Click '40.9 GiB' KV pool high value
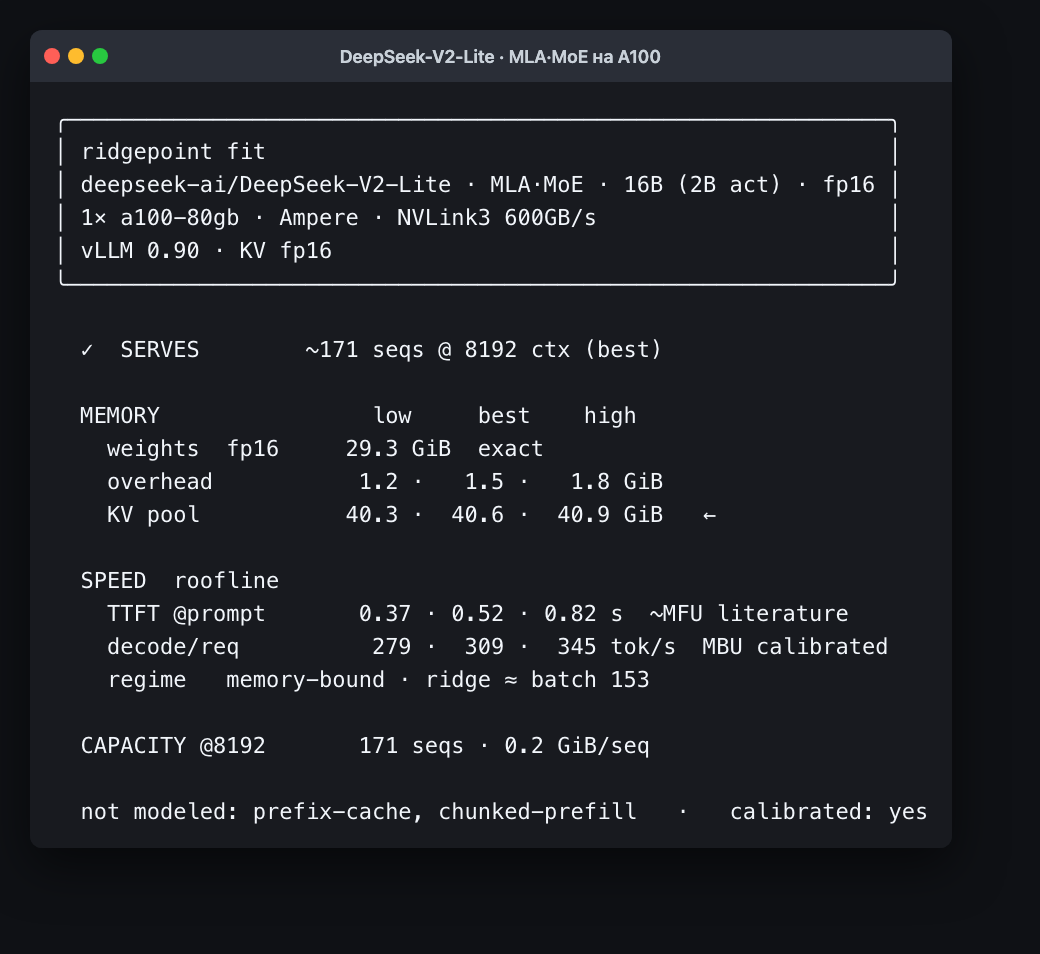This screenshot has height=954, width=1040. coord(610,515)
